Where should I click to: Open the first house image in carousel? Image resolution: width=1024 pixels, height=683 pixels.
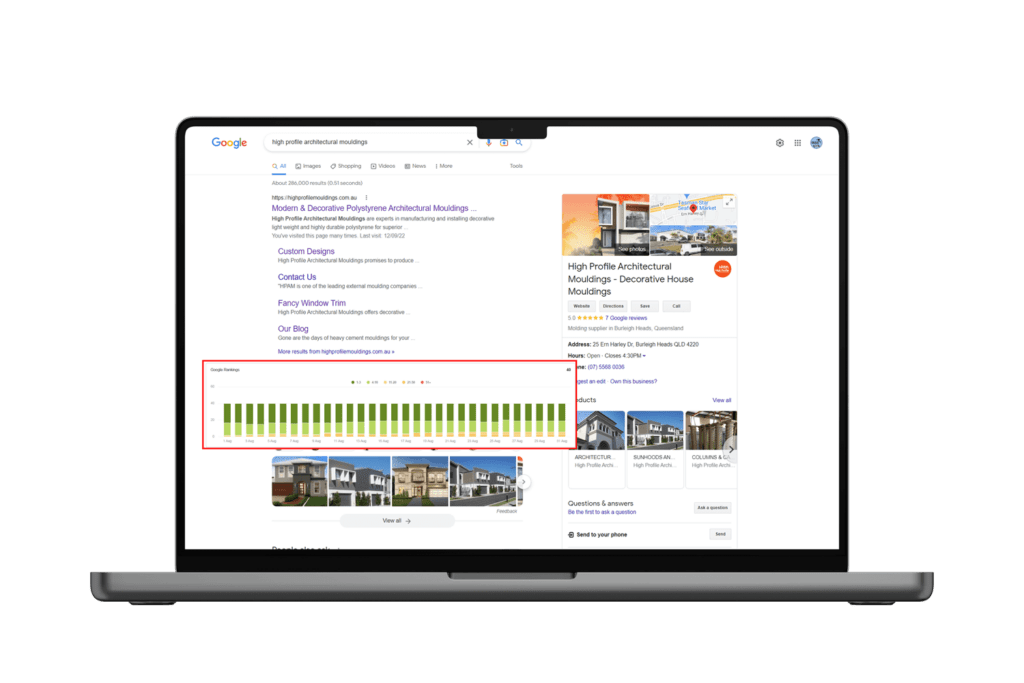[x=299, y=482]
